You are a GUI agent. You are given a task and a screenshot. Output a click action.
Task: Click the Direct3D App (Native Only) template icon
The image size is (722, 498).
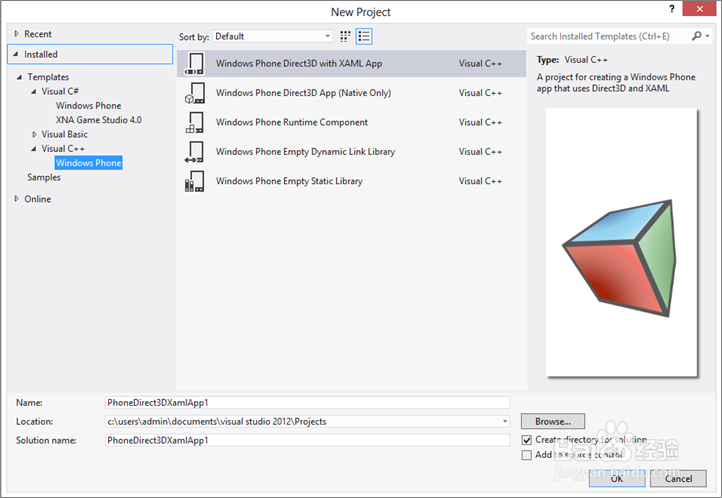point(194,93)
